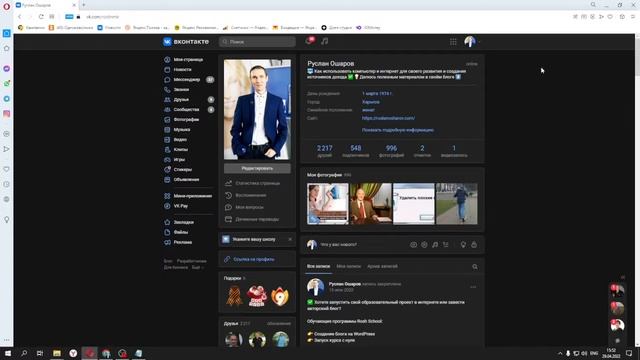Viewport: 640px width, 360px height.
Task: Open Сообщества in the sidebar
Action: [x=188, y=109]
